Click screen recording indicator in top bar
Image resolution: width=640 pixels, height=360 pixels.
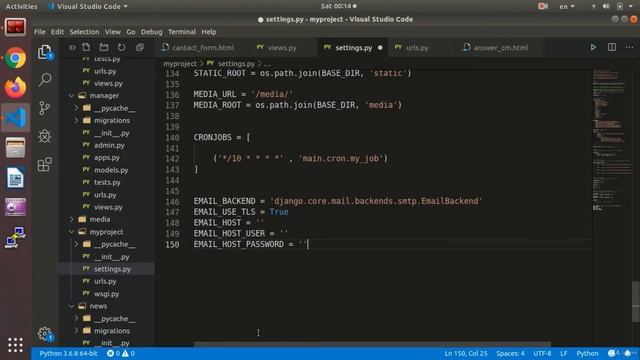click(542, 7)
